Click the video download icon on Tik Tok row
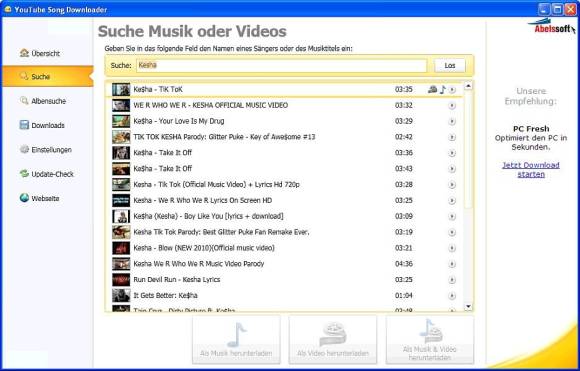Viewport: 580px width, 371px height. tap(432, 89)
